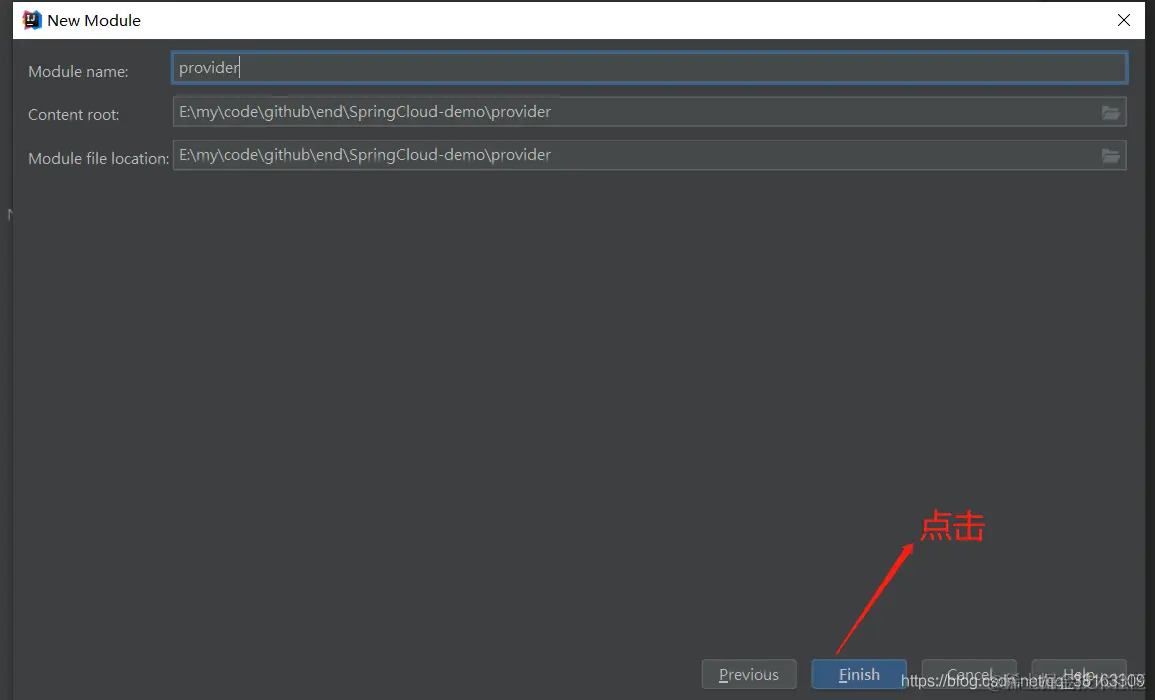Click the Finish button
Viewport: 1155px width, 700px height.
coord(859,674)
